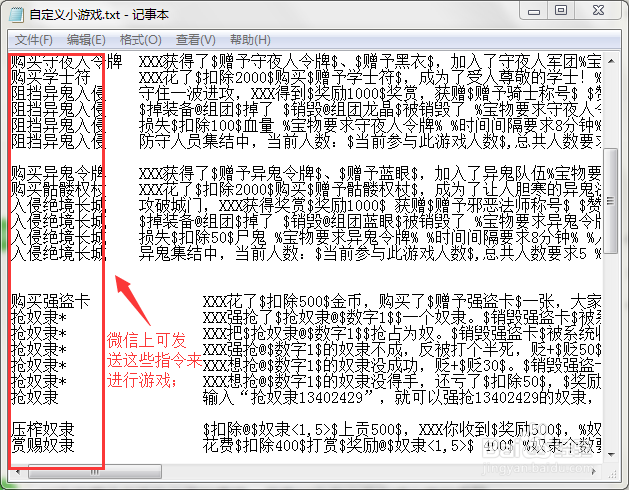Click the line starting 异鬼集结中
This screenshot has height=490, width=629.
coord(369,254)
